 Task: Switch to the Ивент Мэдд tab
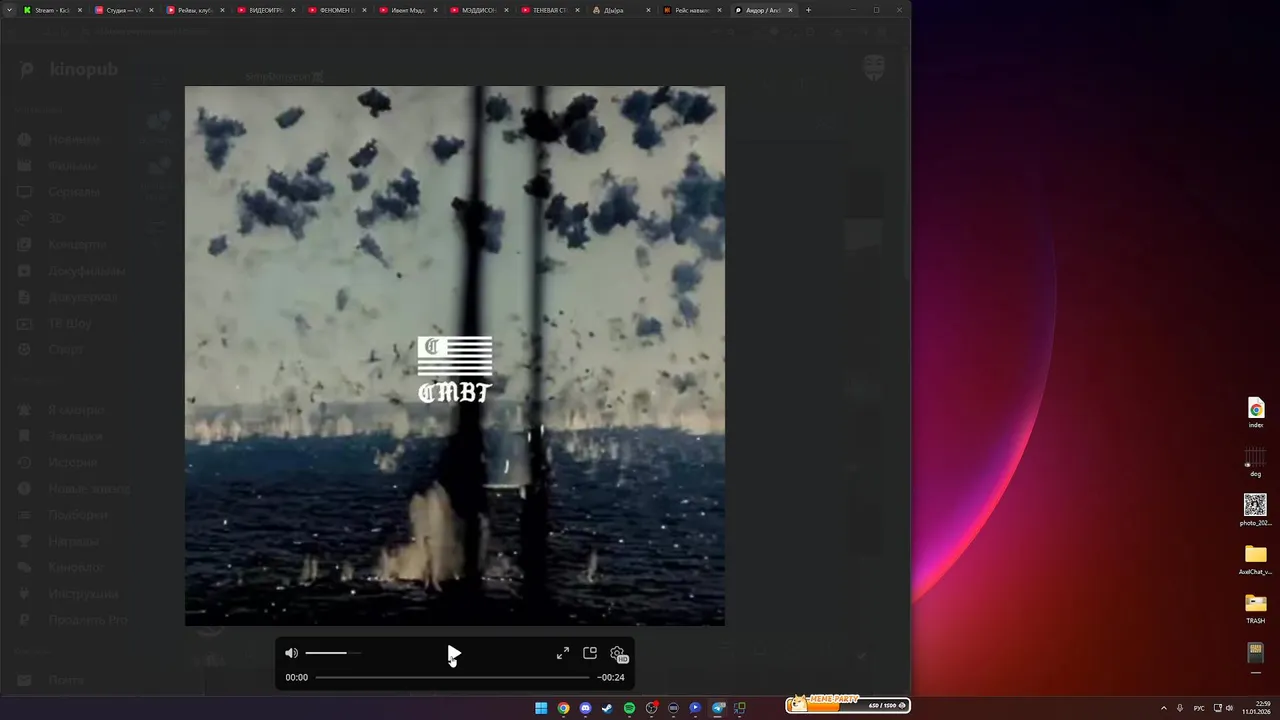click(409, 10)
